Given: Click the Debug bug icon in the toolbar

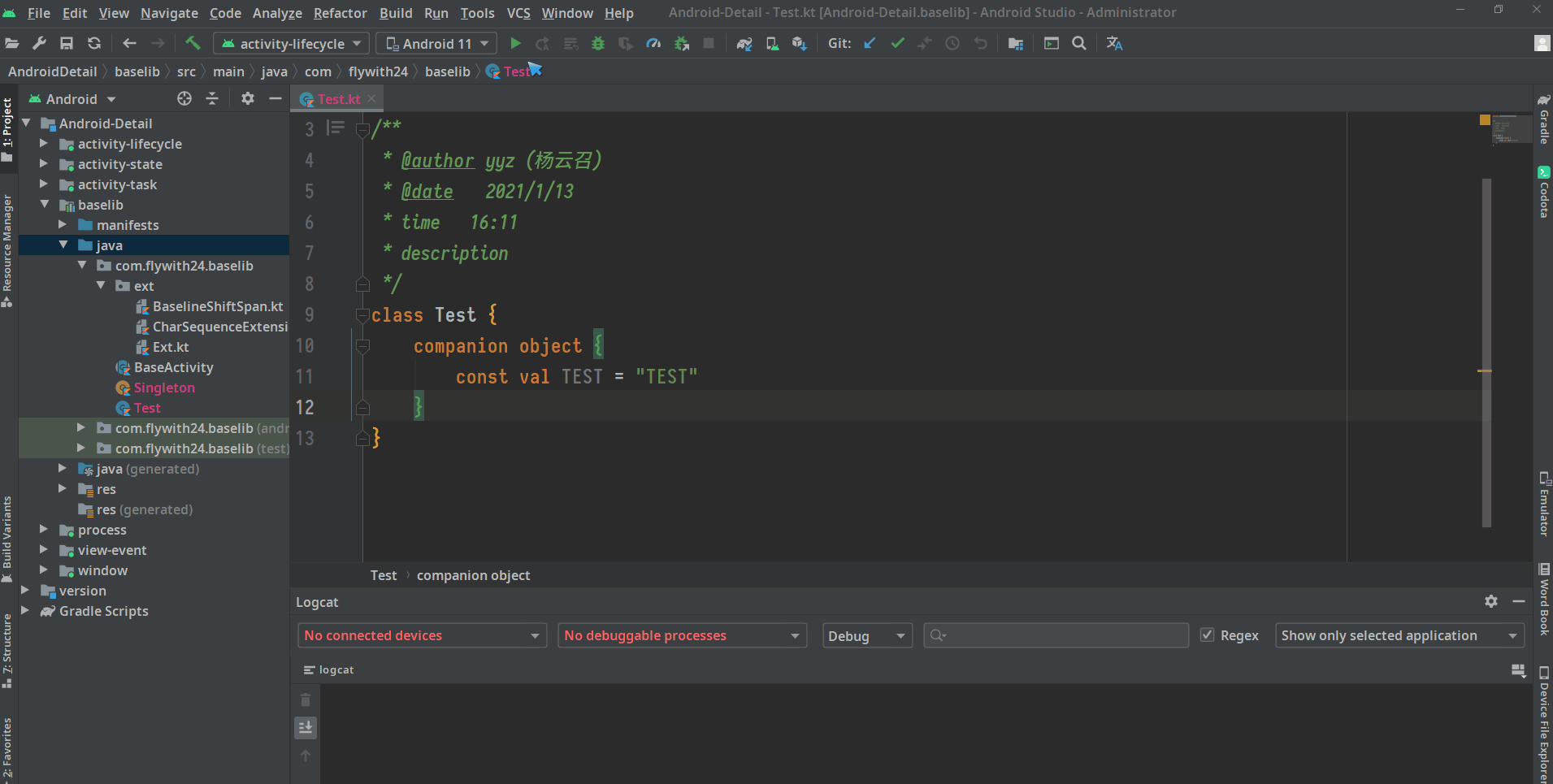Looking at the screenshot, I should coord(598,43).
